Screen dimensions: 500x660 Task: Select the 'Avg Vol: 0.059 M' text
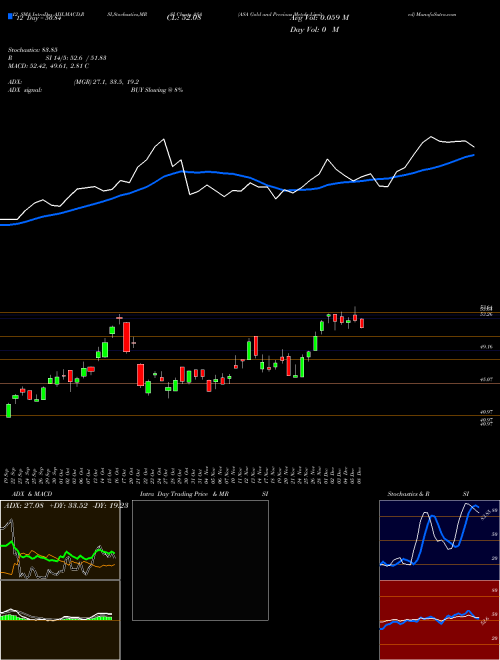click(x=319, y=18)
